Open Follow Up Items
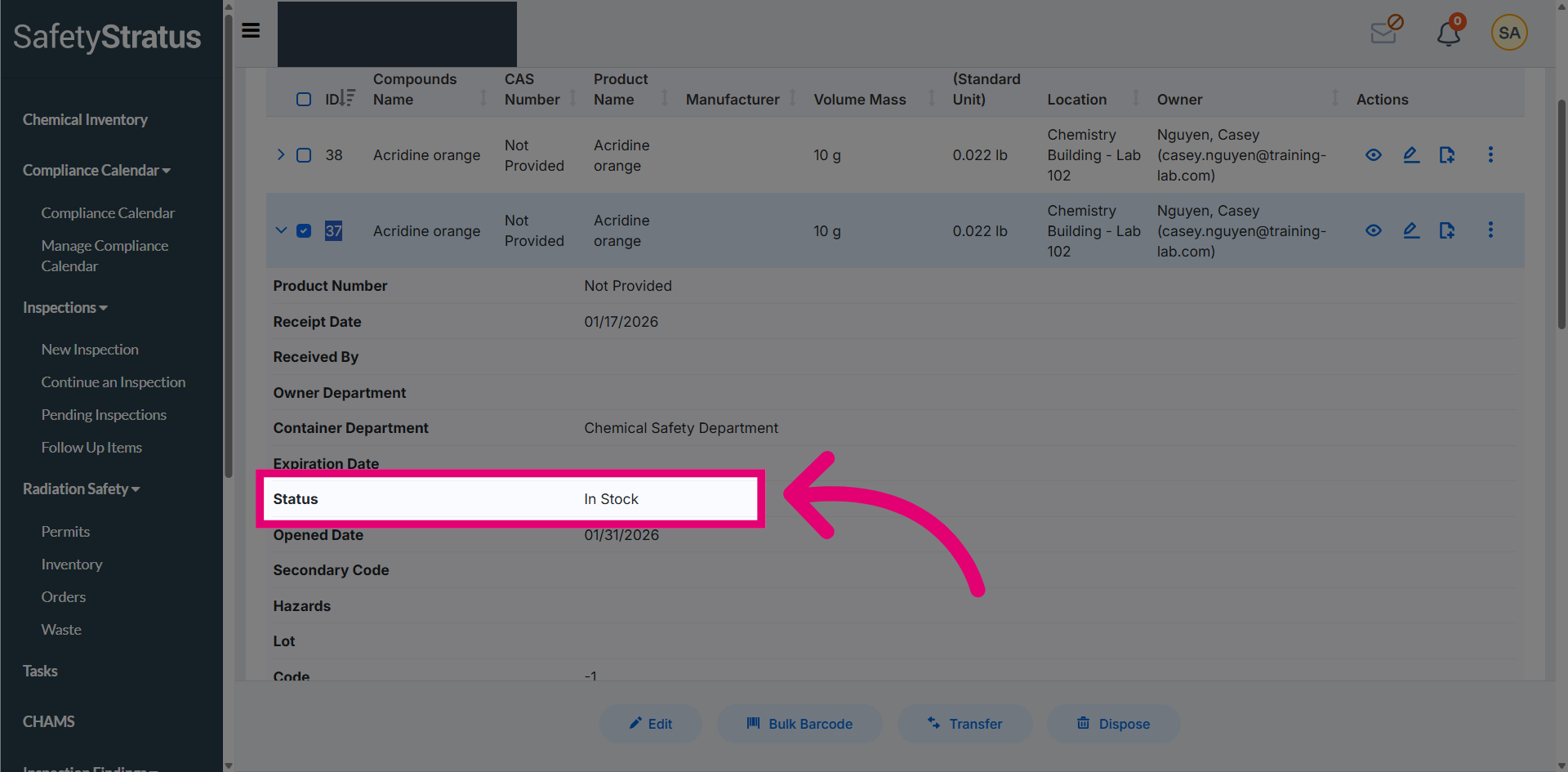The width and height of the screenshot is (1568, 772). [91, 447]
